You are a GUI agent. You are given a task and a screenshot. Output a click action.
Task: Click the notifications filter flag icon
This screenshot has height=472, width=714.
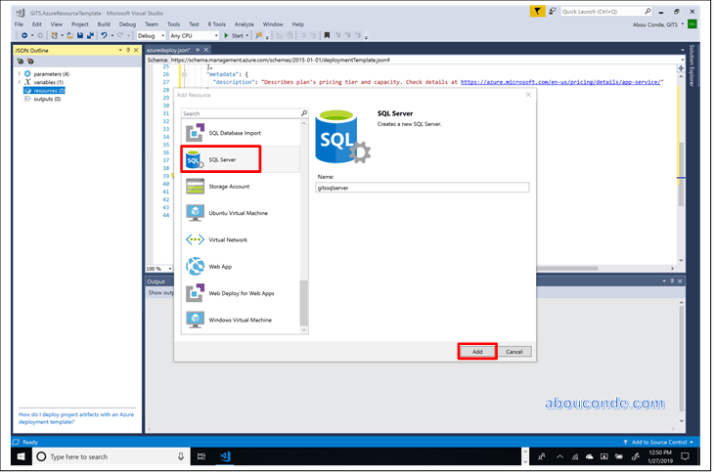click(x=538, y=10)
